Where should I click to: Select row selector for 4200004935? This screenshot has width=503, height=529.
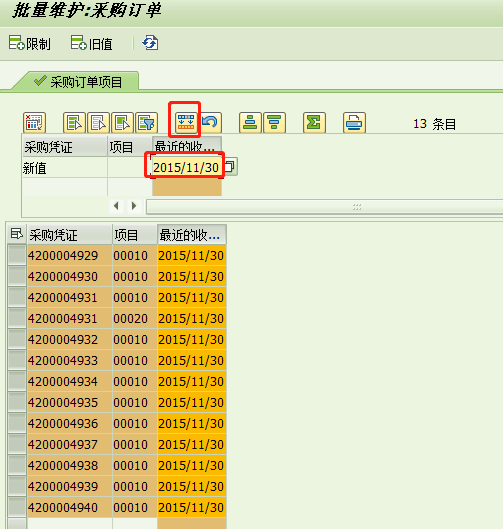[17, 402]
